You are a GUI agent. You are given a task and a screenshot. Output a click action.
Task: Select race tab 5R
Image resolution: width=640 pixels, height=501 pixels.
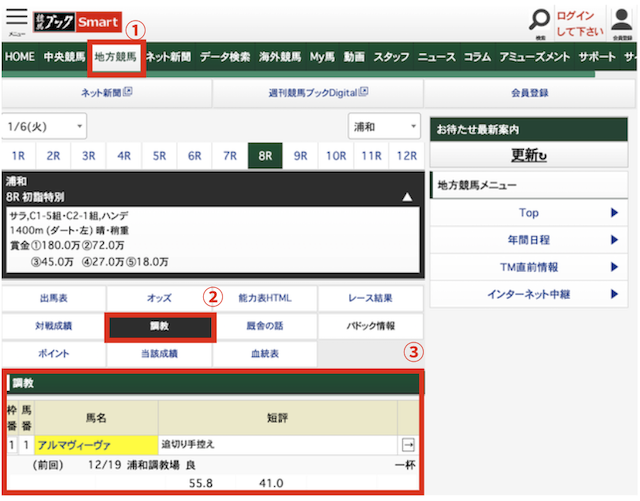tap(159, 156)
